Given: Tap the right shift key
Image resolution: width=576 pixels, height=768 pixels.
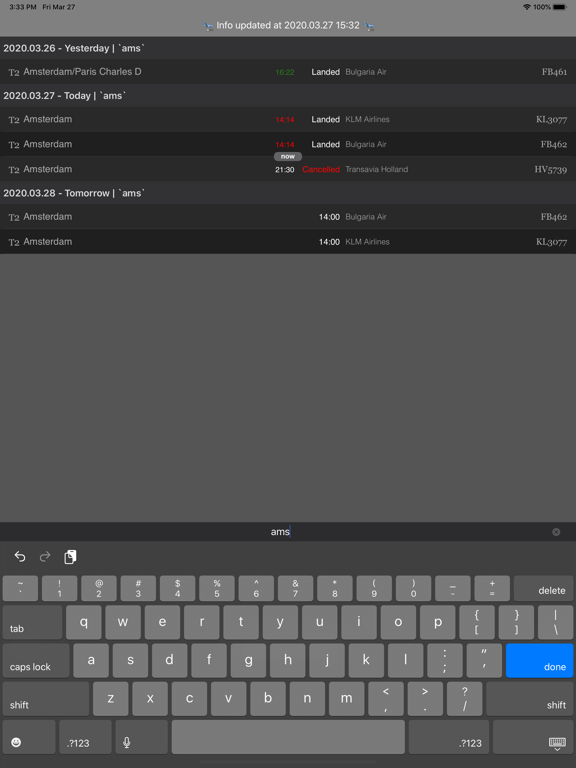Looking at the screenshot, I should pyautogui.click(x=529, y=699).
